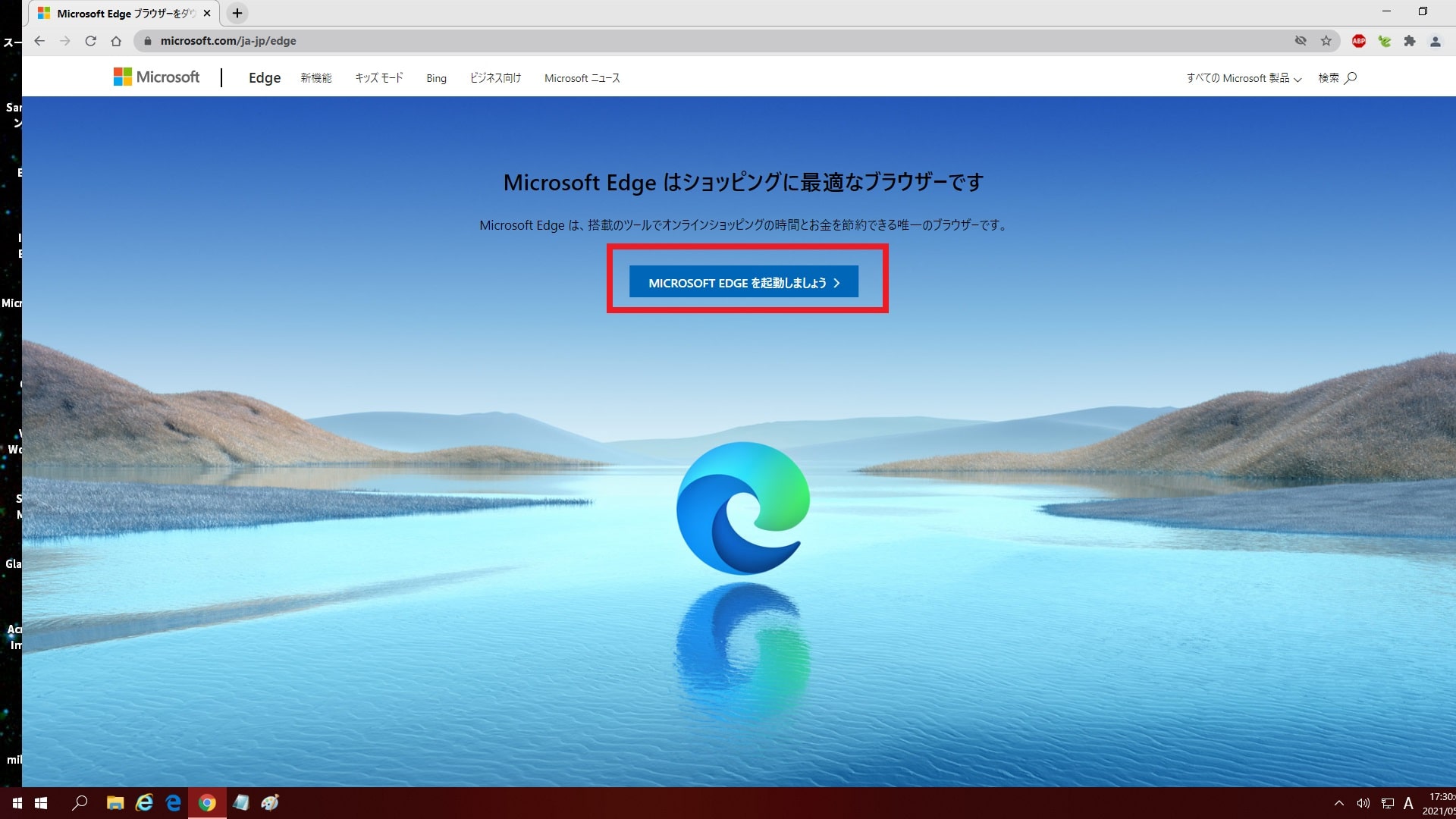This screenshot has width=1456, height=819.
Task: Open File Explorer from taskbar
Action: coord(115,802)
